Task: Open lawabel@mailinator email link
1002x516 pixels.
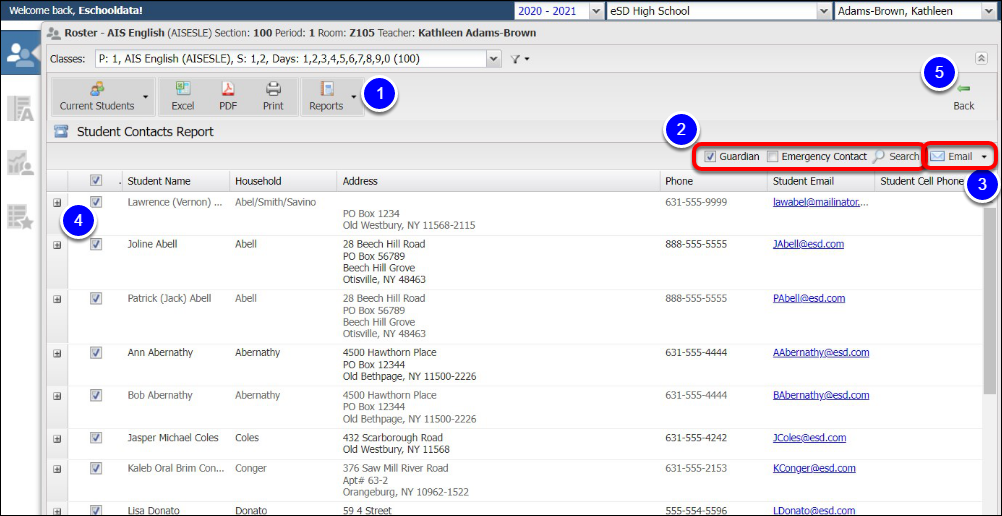Action: (821, 202)
